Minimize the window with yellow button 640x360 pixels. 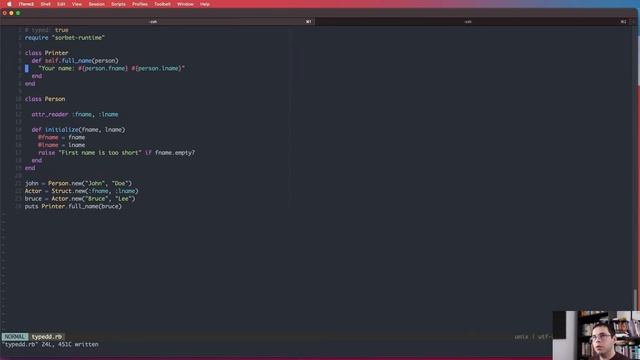point(11,13)
